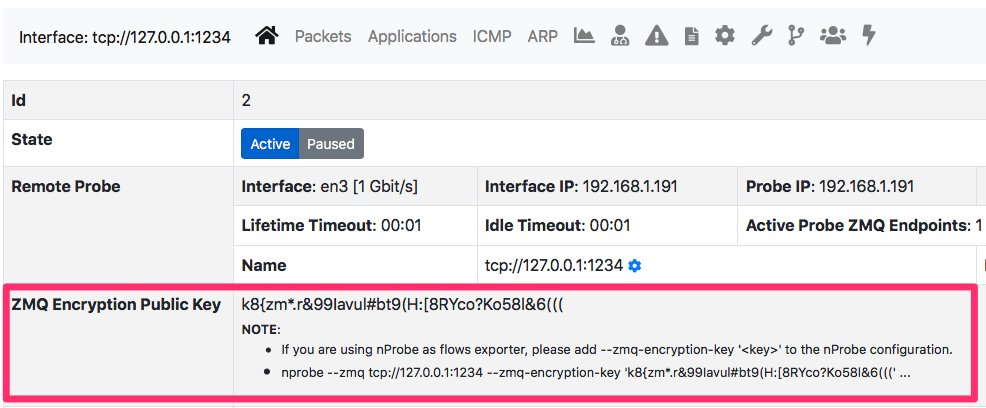
Task: View the alerts warning triangle
Action: 656,36
